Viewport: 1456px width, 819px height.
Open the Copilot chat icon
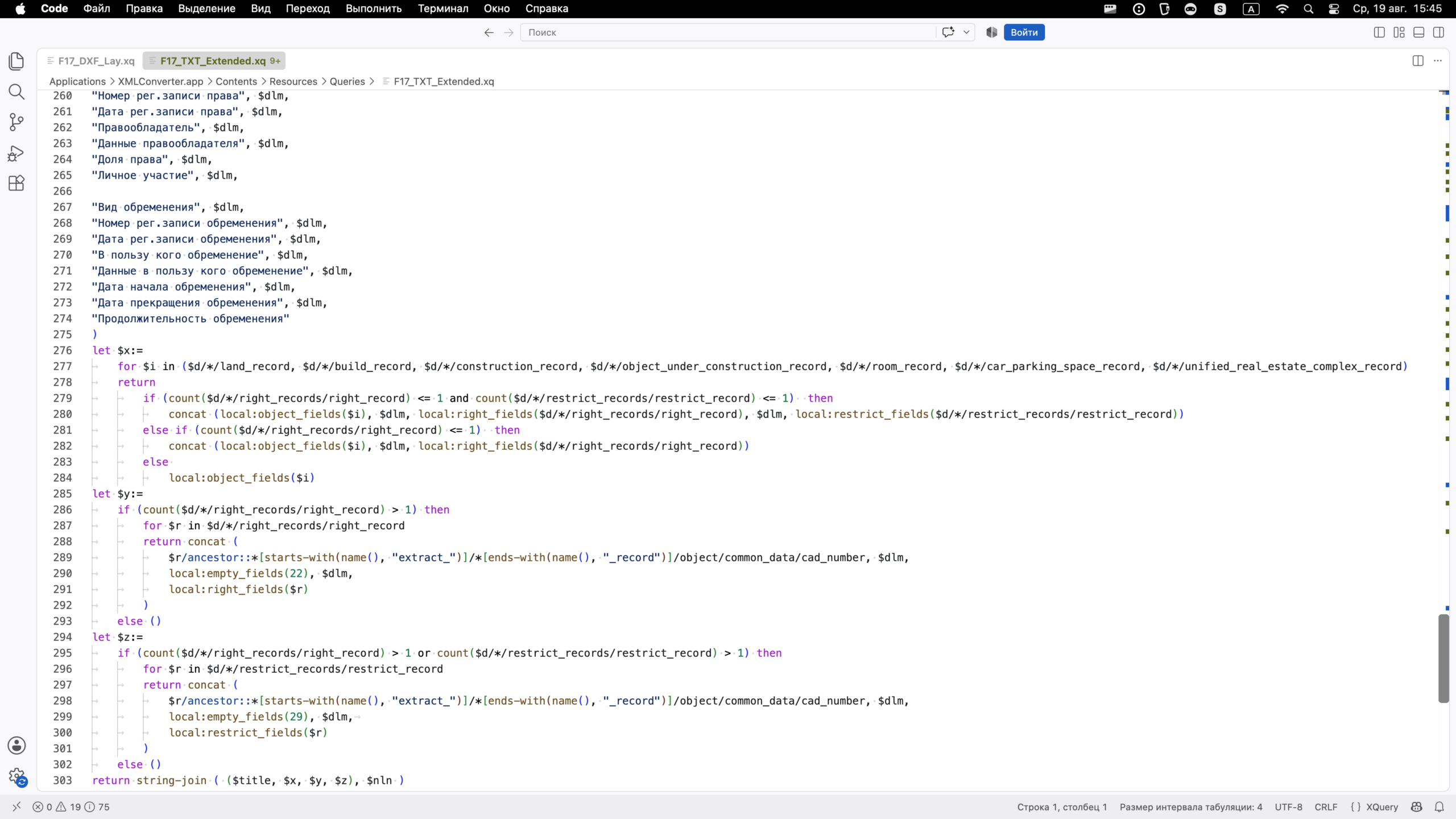[948, 32]
